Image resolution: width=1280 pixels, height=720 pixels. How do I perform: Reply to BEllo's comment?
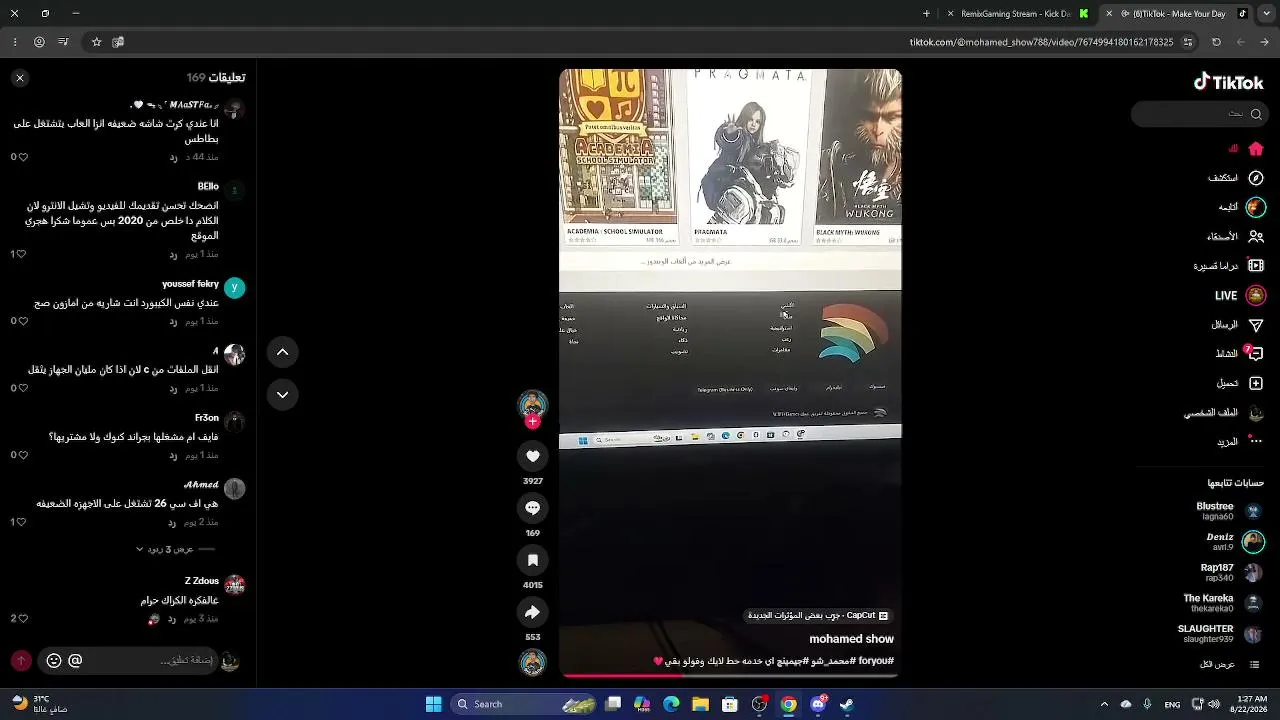(173, 254)
